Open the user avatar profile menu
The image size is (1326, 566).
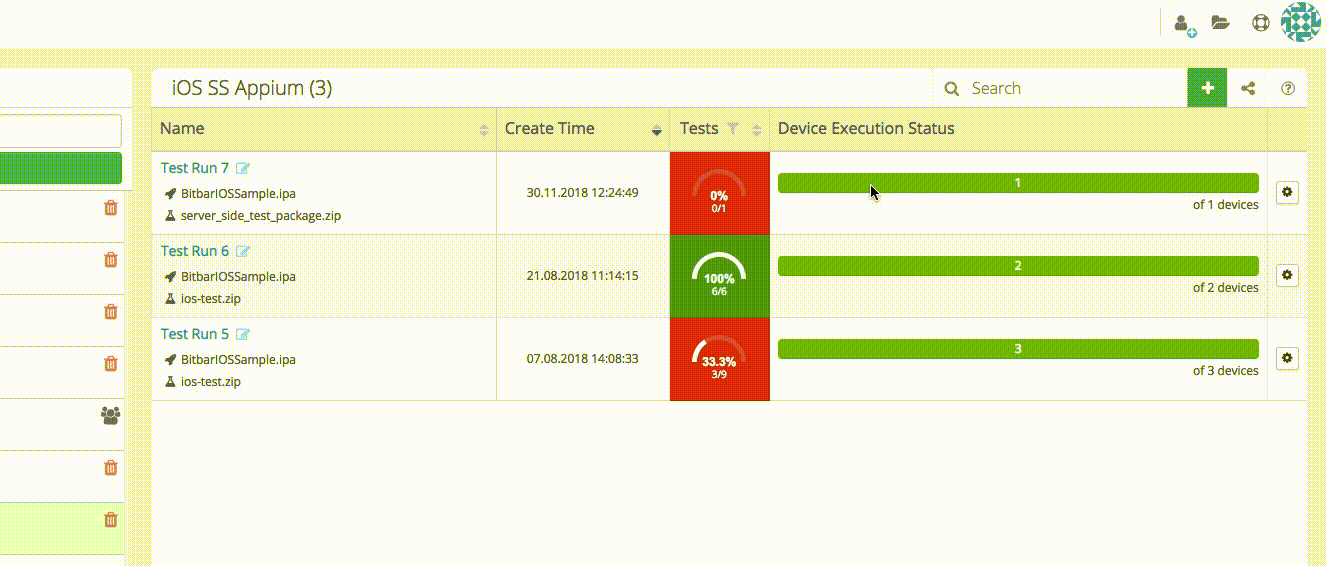click(x=1301, y=22)
